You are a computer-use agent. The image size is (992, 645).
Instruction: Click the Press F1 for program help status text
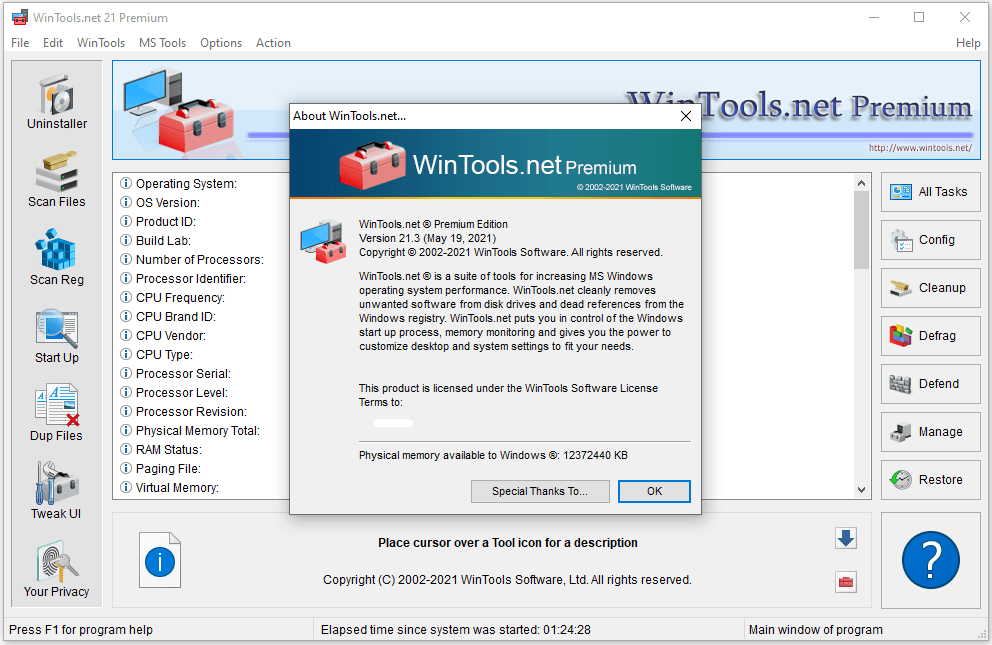pos(81,630)
